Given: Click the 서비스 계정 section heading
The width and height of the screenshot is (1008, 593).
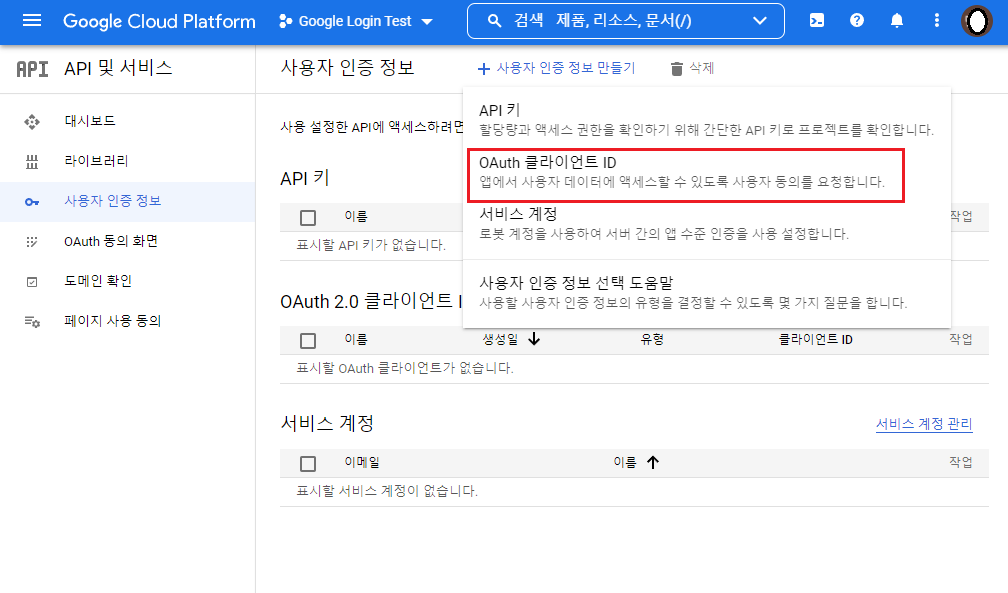Looking at the screenshot, I should (327, 423).
